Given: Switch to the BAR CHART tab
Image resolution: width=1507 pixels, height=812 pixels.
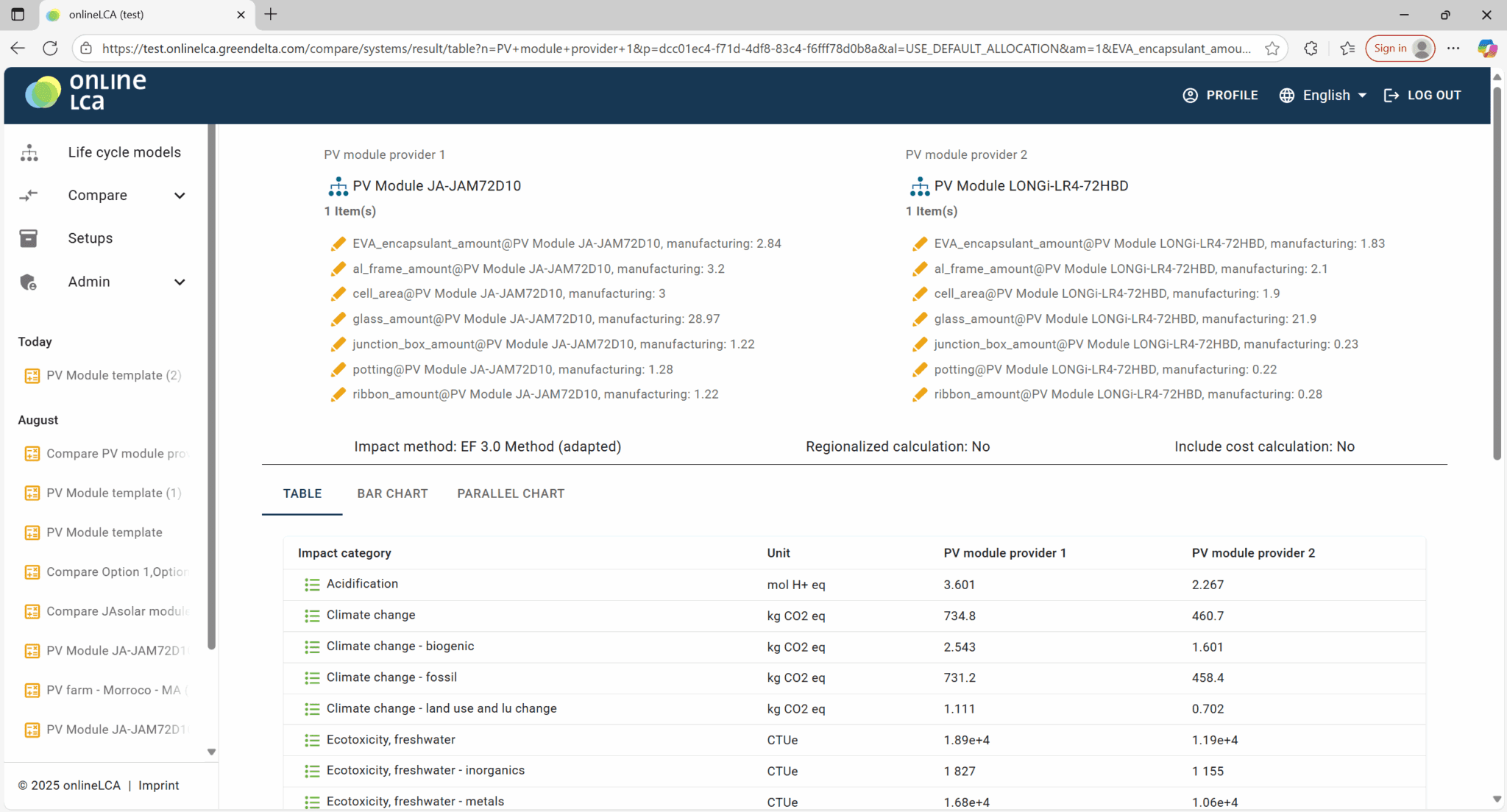Looking at the screenshot, I should pyautogui.click(x=392, y=494).
